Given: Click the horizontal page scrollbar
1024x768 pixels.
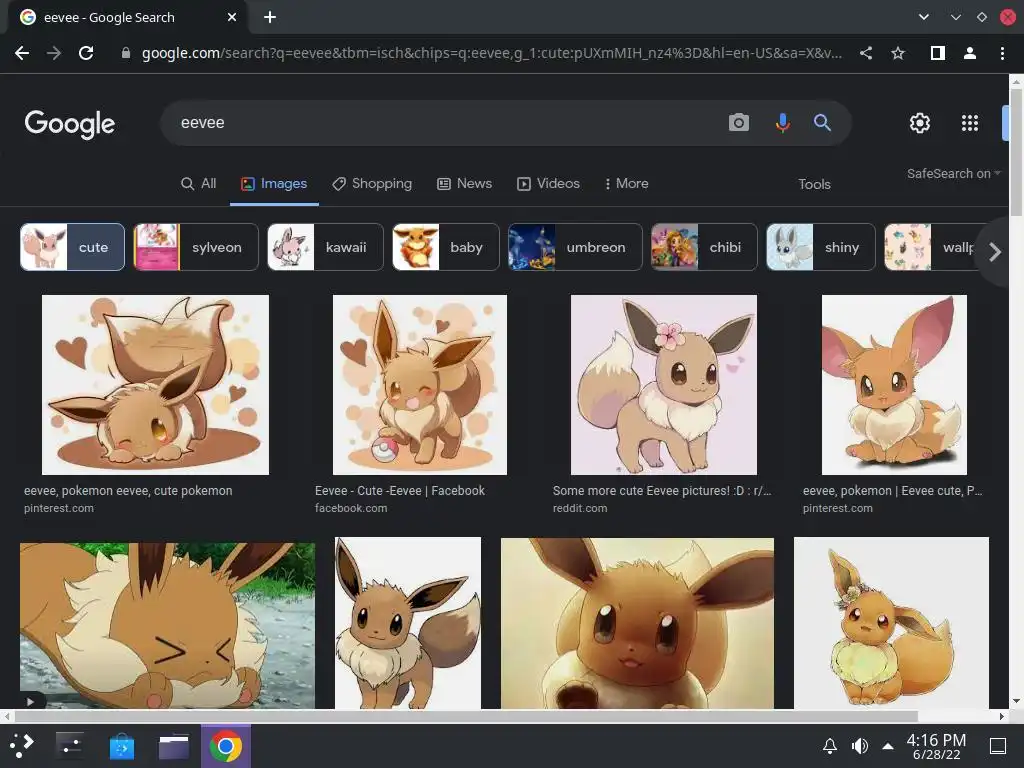Looking at the screenshot, I should tap(466, 716).
